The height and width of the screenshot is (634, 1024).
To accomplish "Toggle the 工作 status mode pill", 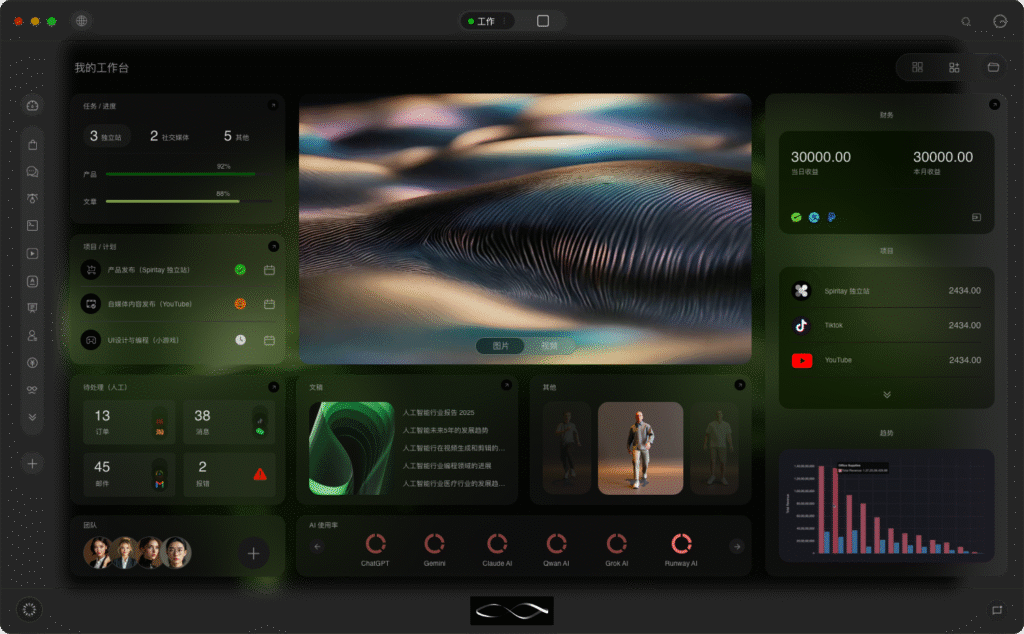I will pyautogui.click(x=488, y=21).
